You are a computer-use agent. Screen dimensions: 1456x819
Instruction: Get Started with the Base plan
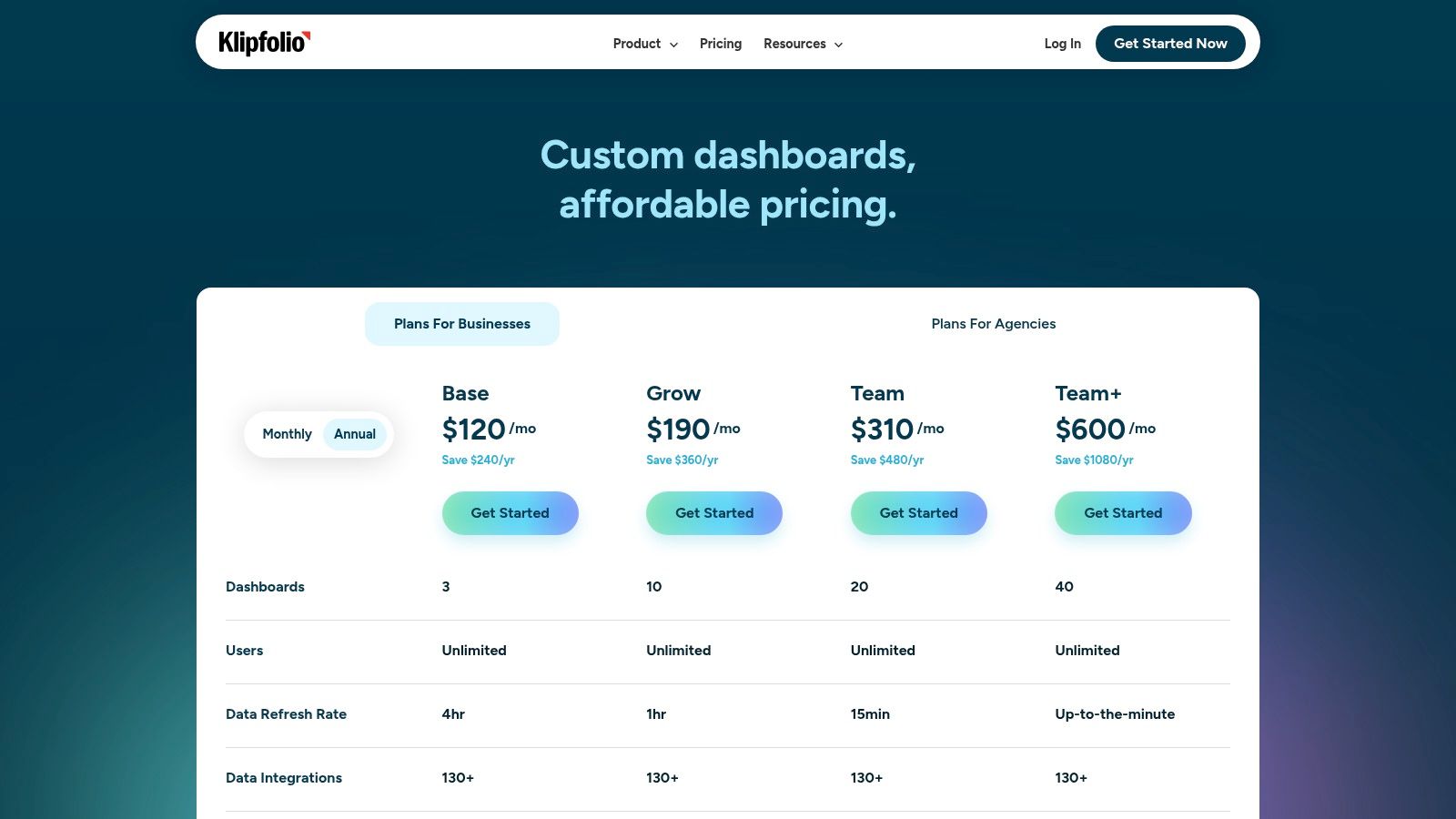[x=510, y=512]
